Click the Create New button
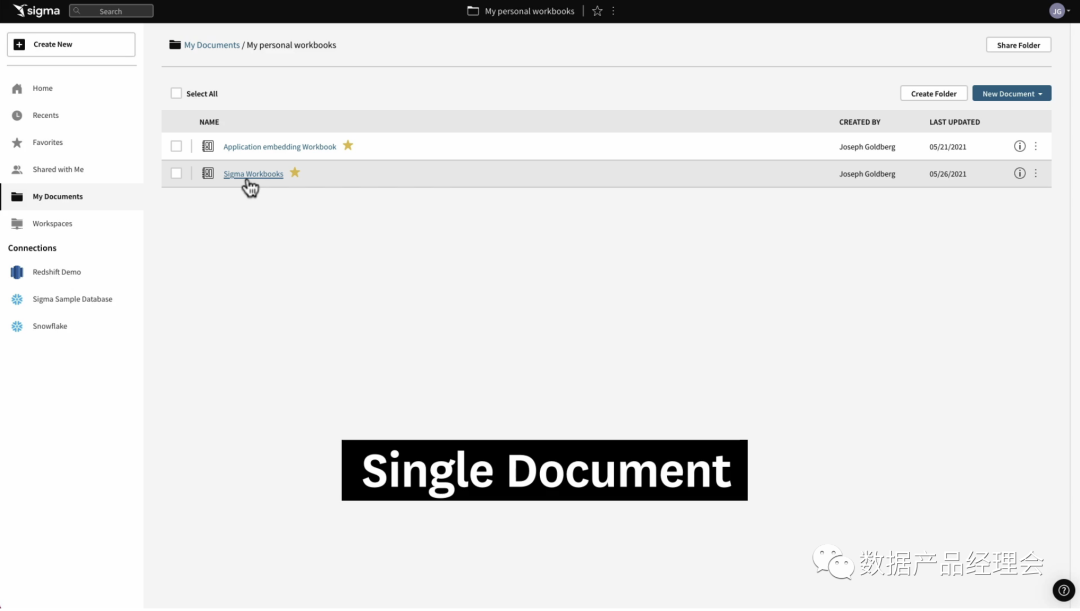Screen dimensions: 1080x611 click(x=71, y=44)
